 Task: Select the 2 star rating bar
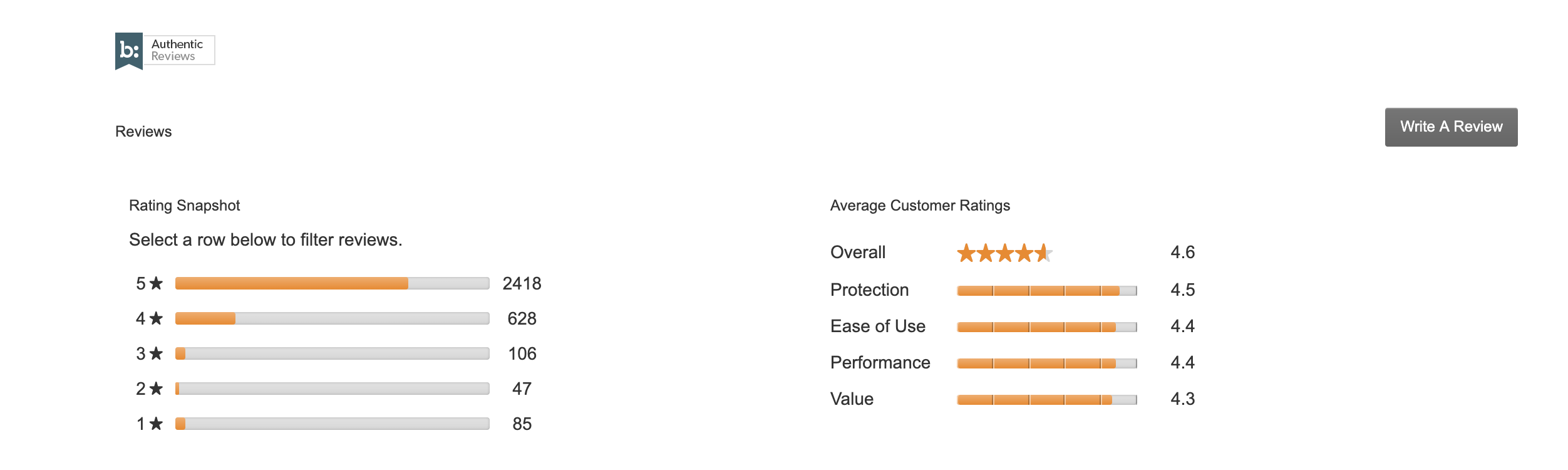[332, 389]
